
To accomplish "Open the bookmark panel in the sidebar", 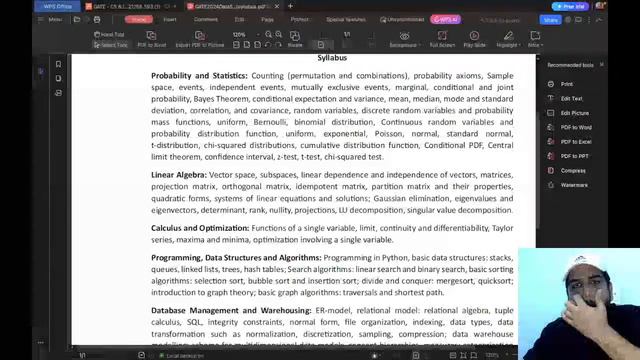I will pyautogui.click(x=58, y=64).
